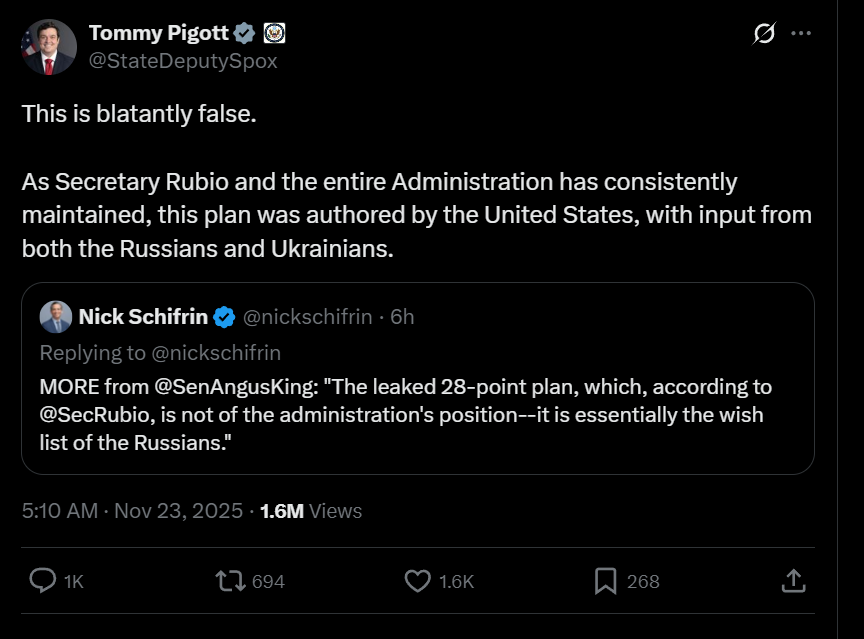
Task: Click the 1.6M Views count
Action: click(x=310, y=511)
